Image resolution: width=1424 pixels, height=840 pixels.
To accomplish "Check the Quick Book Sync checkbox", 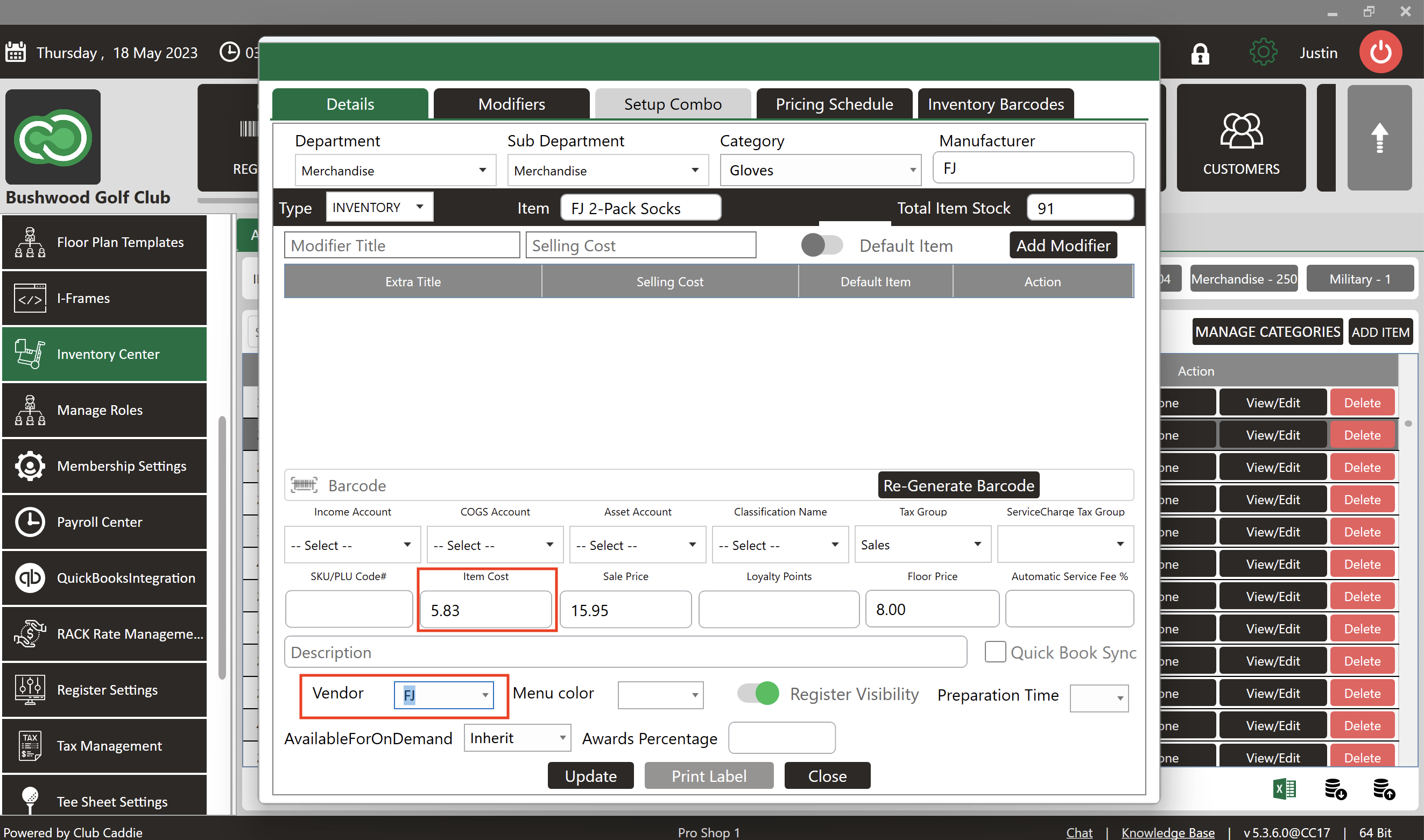I will point(995,652).
